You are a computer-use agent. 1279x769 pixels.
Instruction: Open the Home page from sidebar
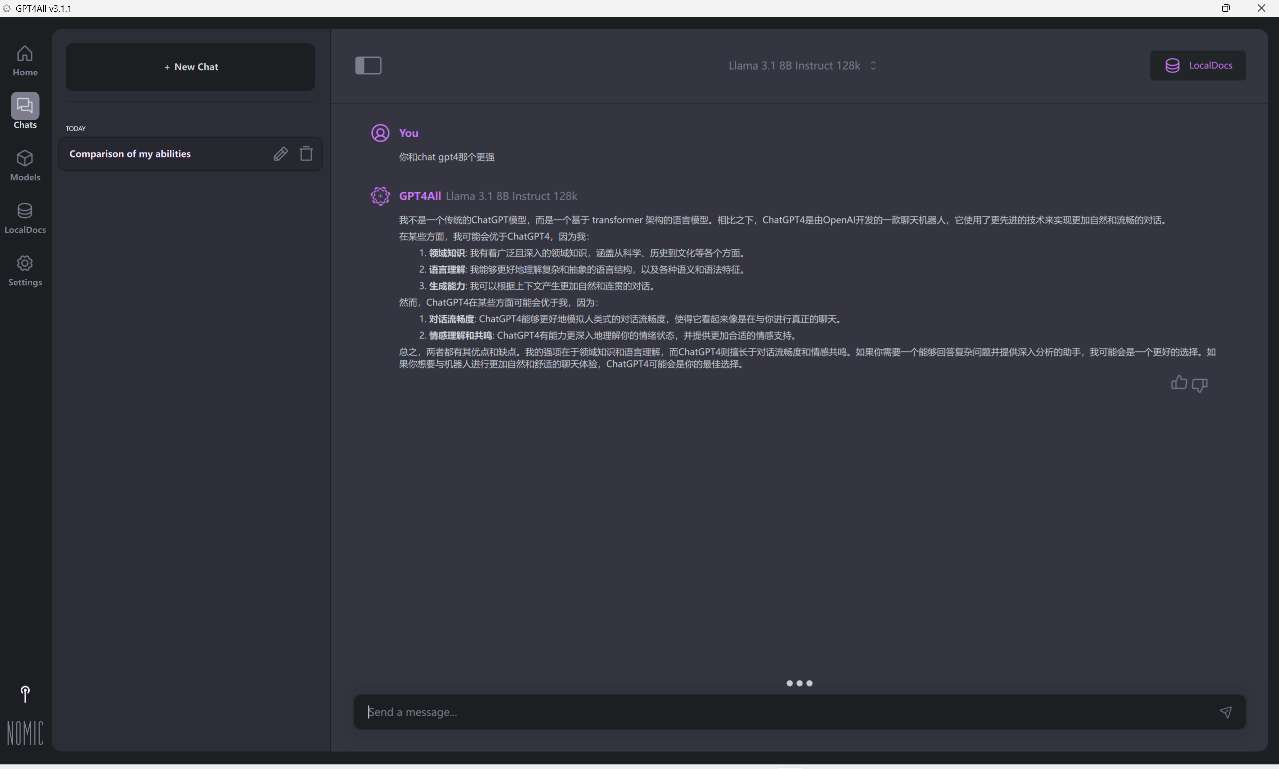point(25,60)
